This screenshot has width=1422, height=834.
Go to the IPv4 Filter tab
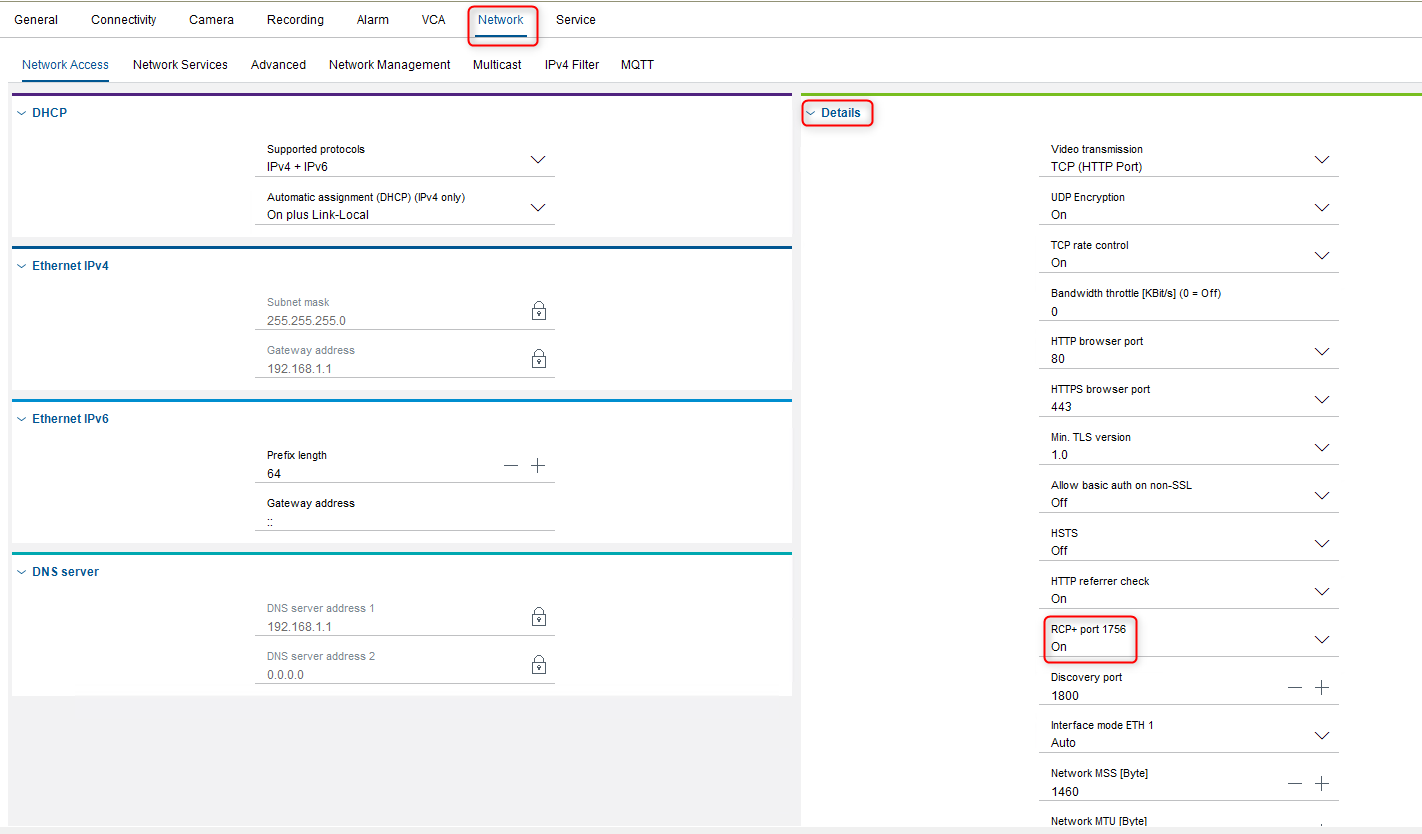coord(572,65)
